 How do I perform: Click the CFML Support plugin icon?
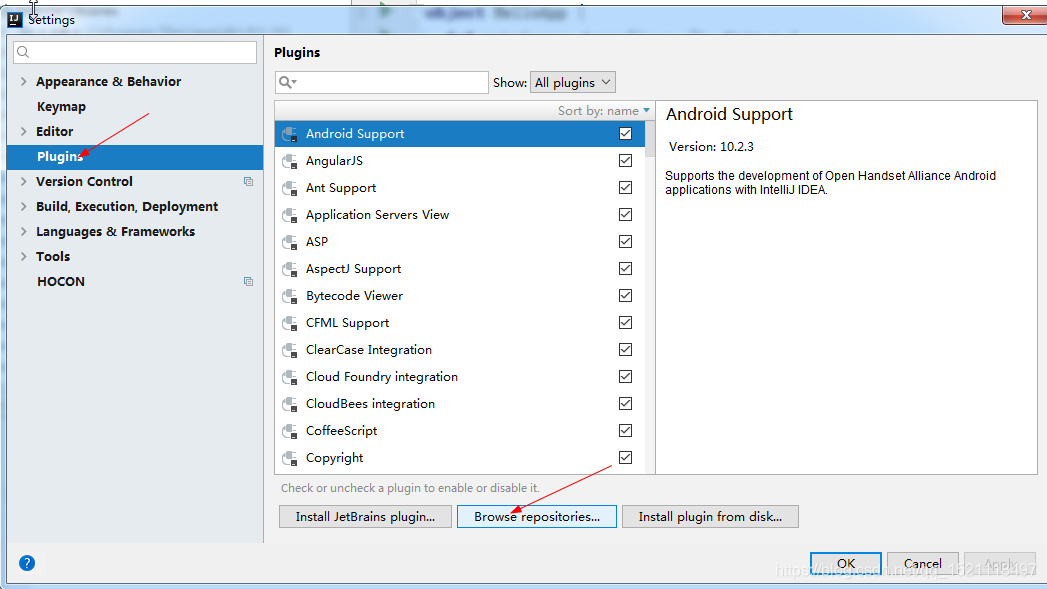290,323
